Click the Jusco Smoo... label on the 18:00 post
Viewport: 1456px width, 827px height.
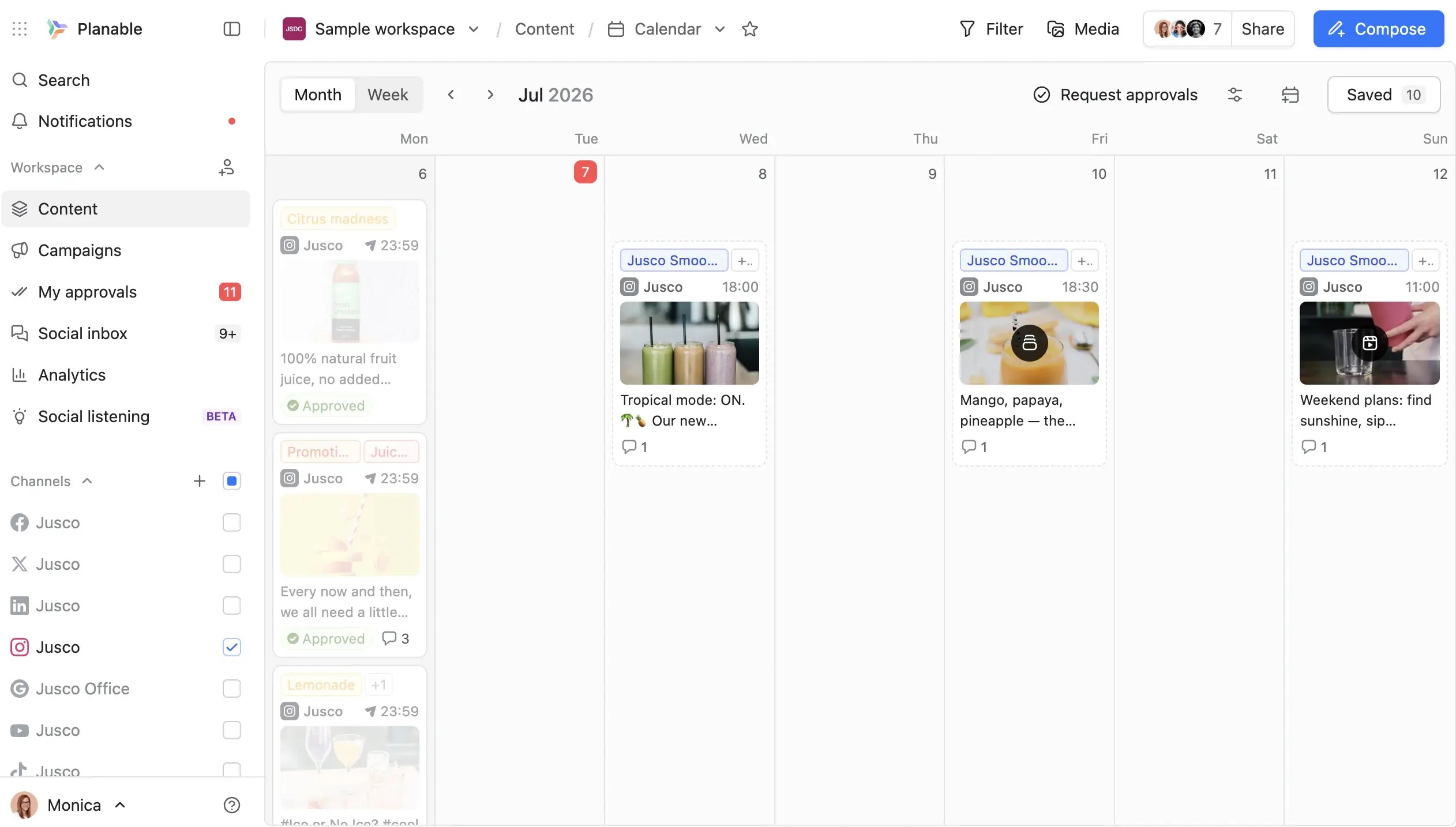point(673,261)
